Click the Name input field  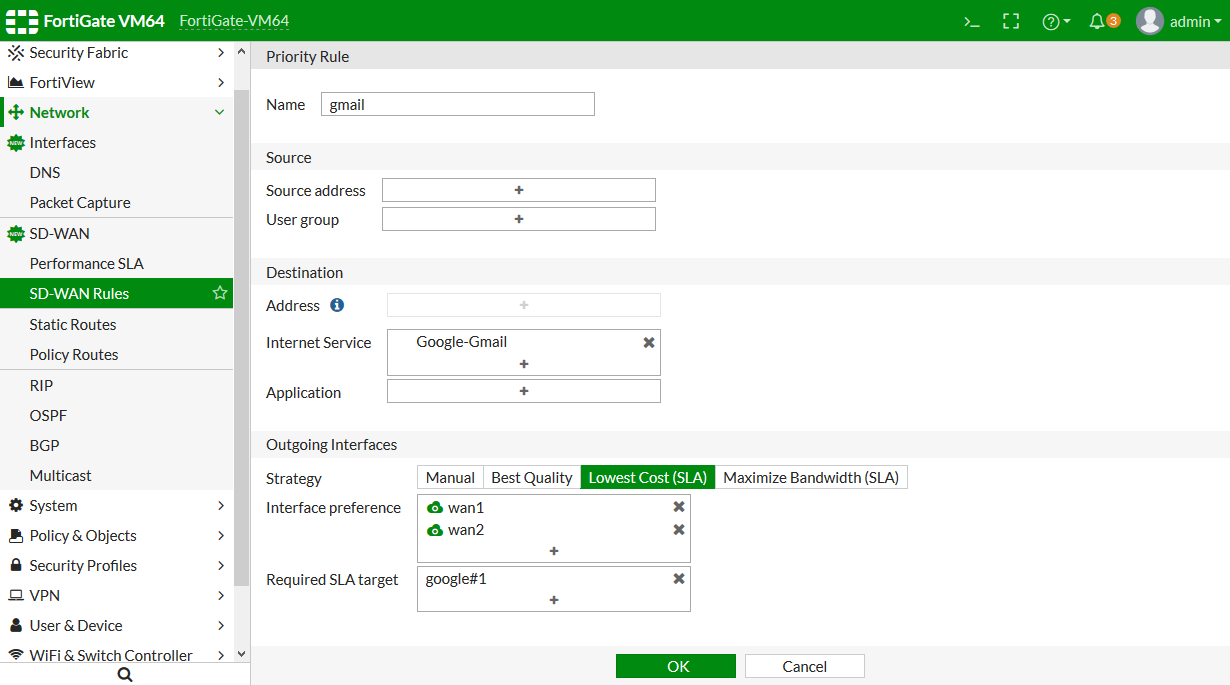458,104
